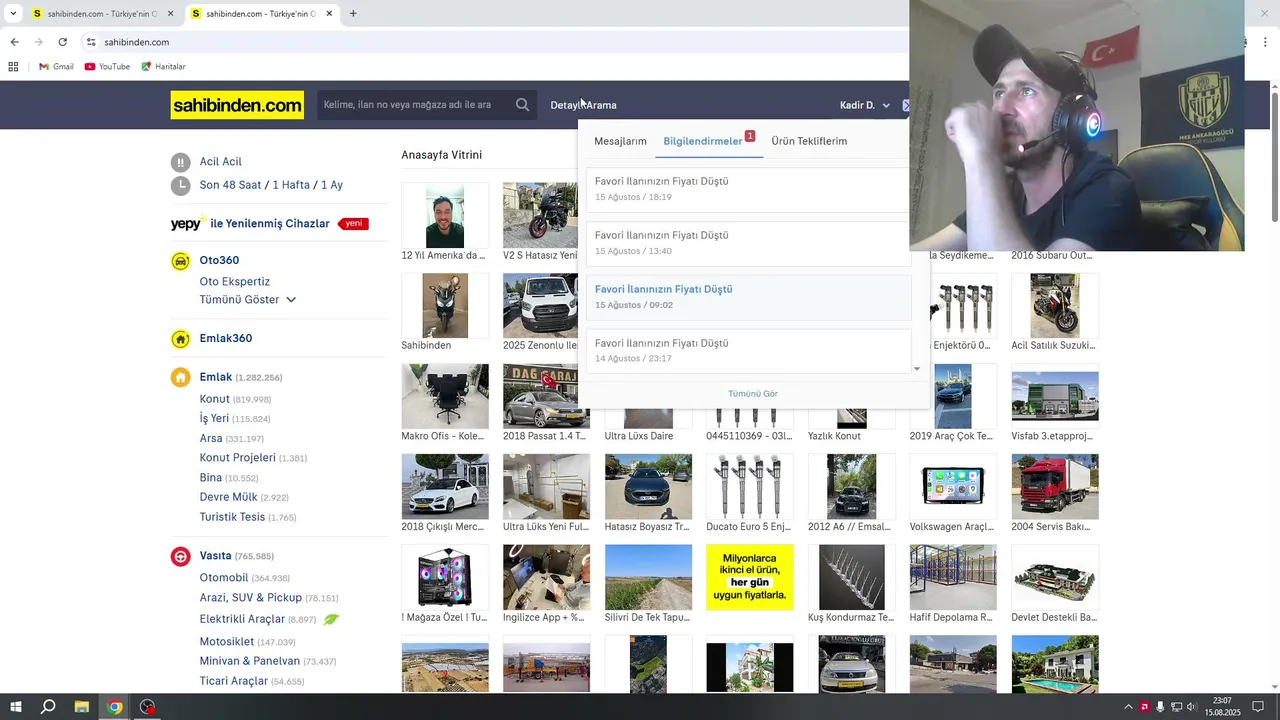The height and width of the screenshot is (720, 1280).
Task: Open the 1 Hafta listings link
Action: [x=291, y=185]
